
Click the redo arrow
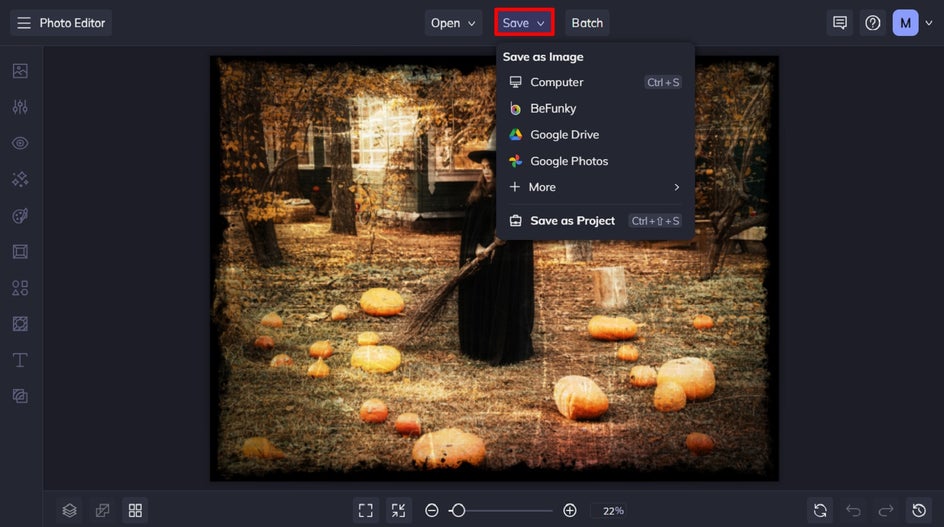(x=886, y=511)
